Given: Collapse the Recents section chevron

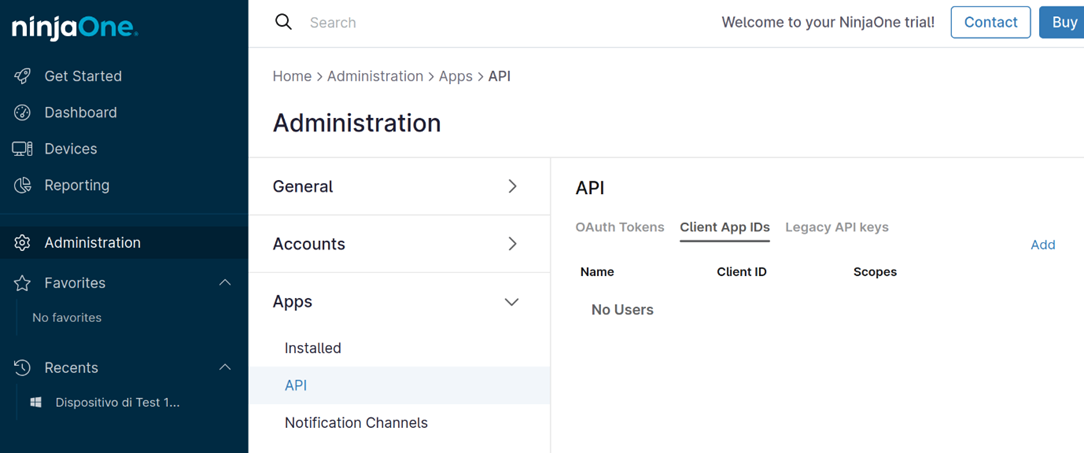Looking at the screenshot, I should pyautogui.click(x=225, y=367).
